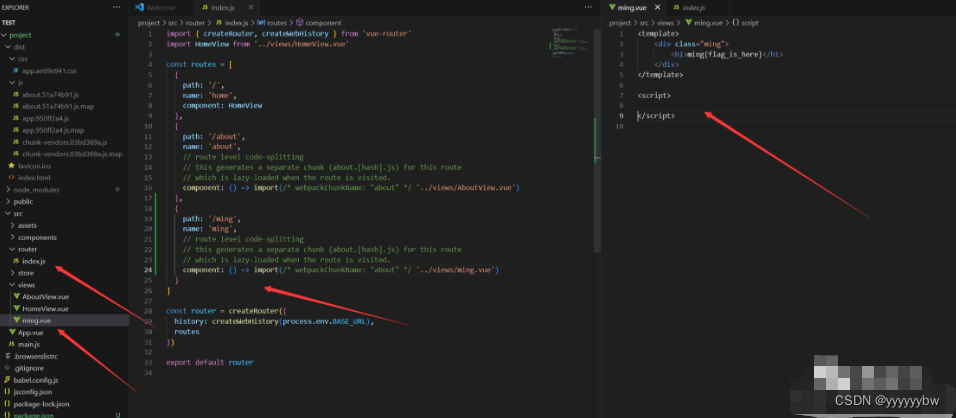The width and height of the screenshot is (956, 418).
Task: Select index.js tab in left editor group
Action: 226,7
